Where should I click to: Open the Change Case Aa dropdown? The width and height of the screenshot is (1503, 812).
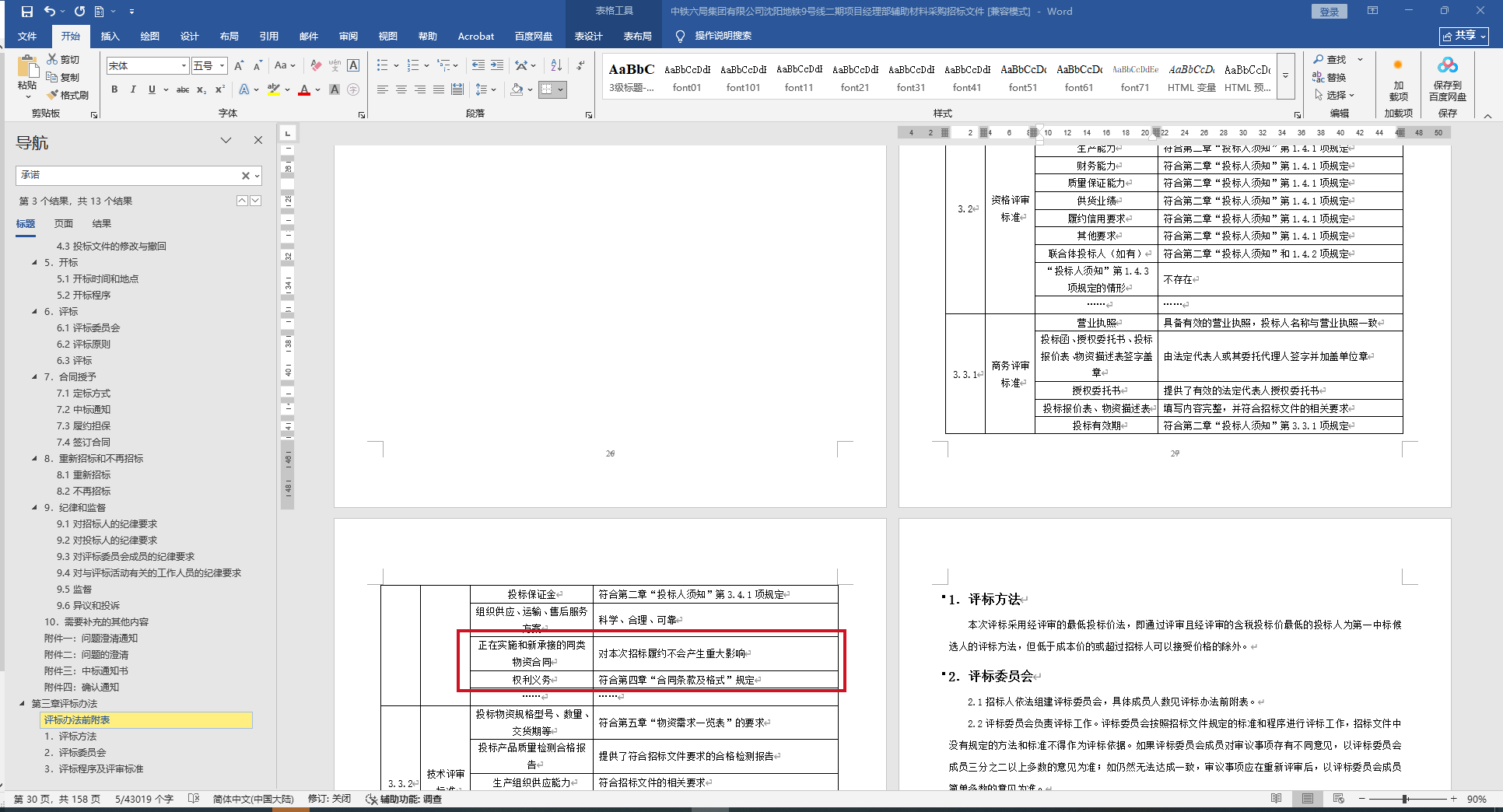(x=284, y=65)
